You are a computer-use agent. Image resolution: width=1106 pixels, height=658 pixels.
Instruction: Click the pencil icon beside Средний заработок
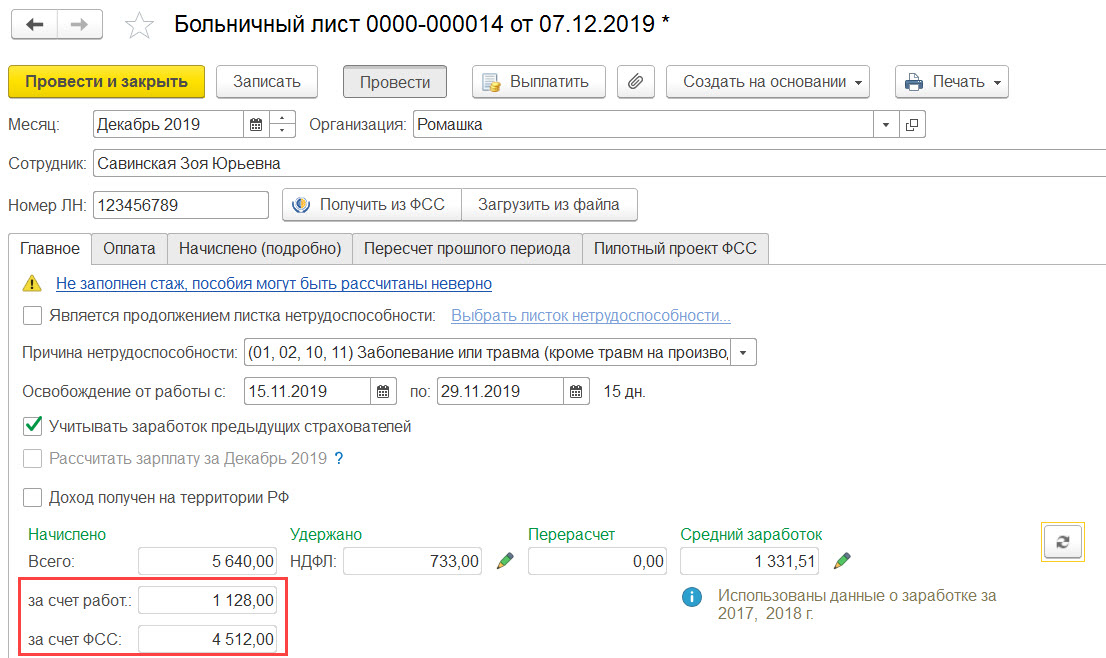[x=842, y=561]
